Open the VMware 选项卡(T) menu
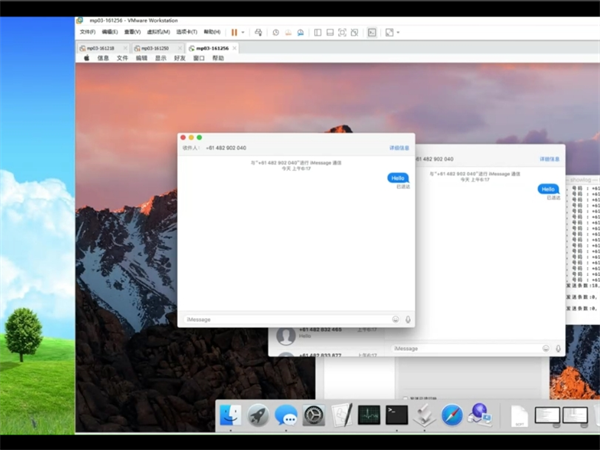 click(x=187, y=32)
